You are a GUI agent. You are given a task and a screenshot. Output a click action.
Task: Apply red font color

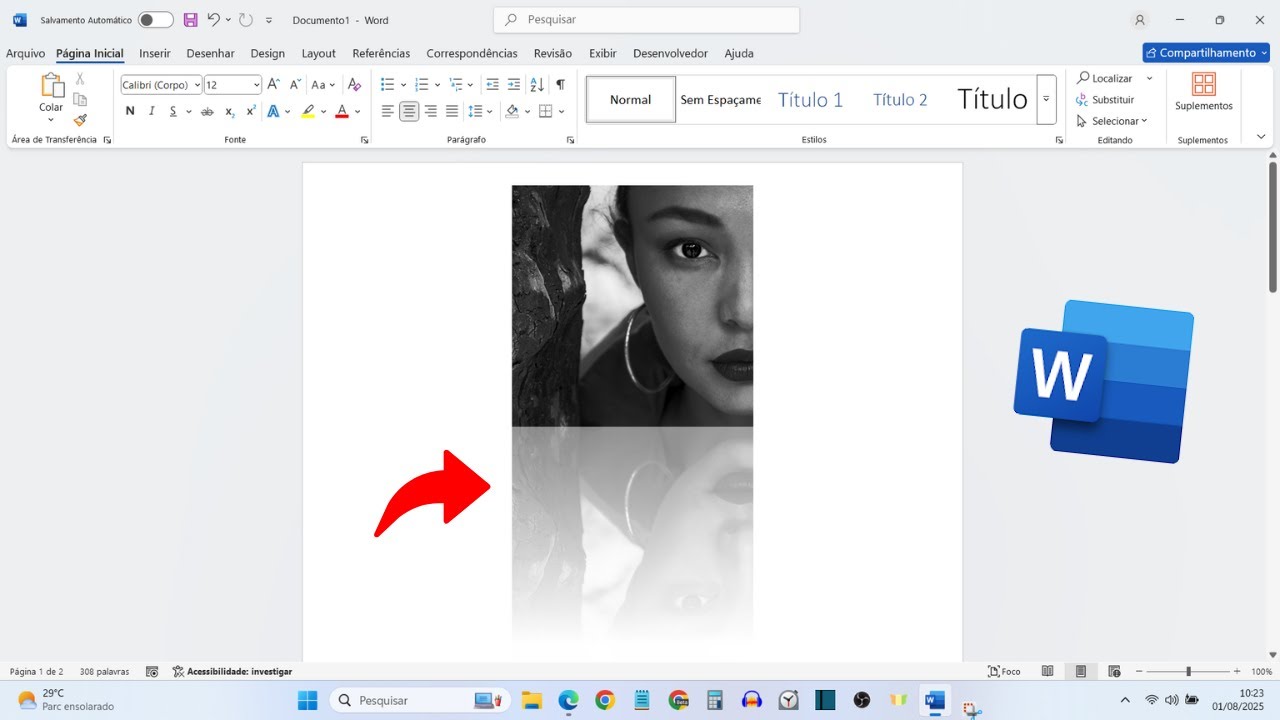point(341,111)
